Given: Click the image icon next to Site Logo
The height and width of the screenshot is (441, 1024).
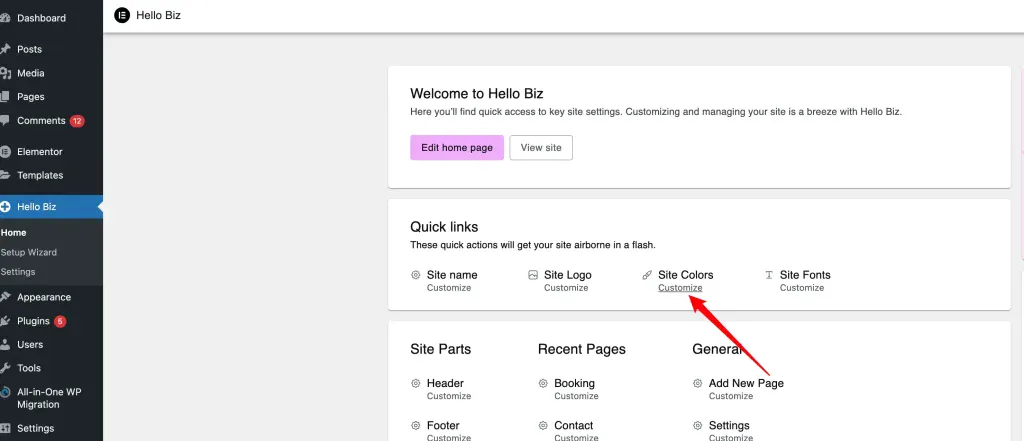Looking at the screenshot, I should 533,275.
